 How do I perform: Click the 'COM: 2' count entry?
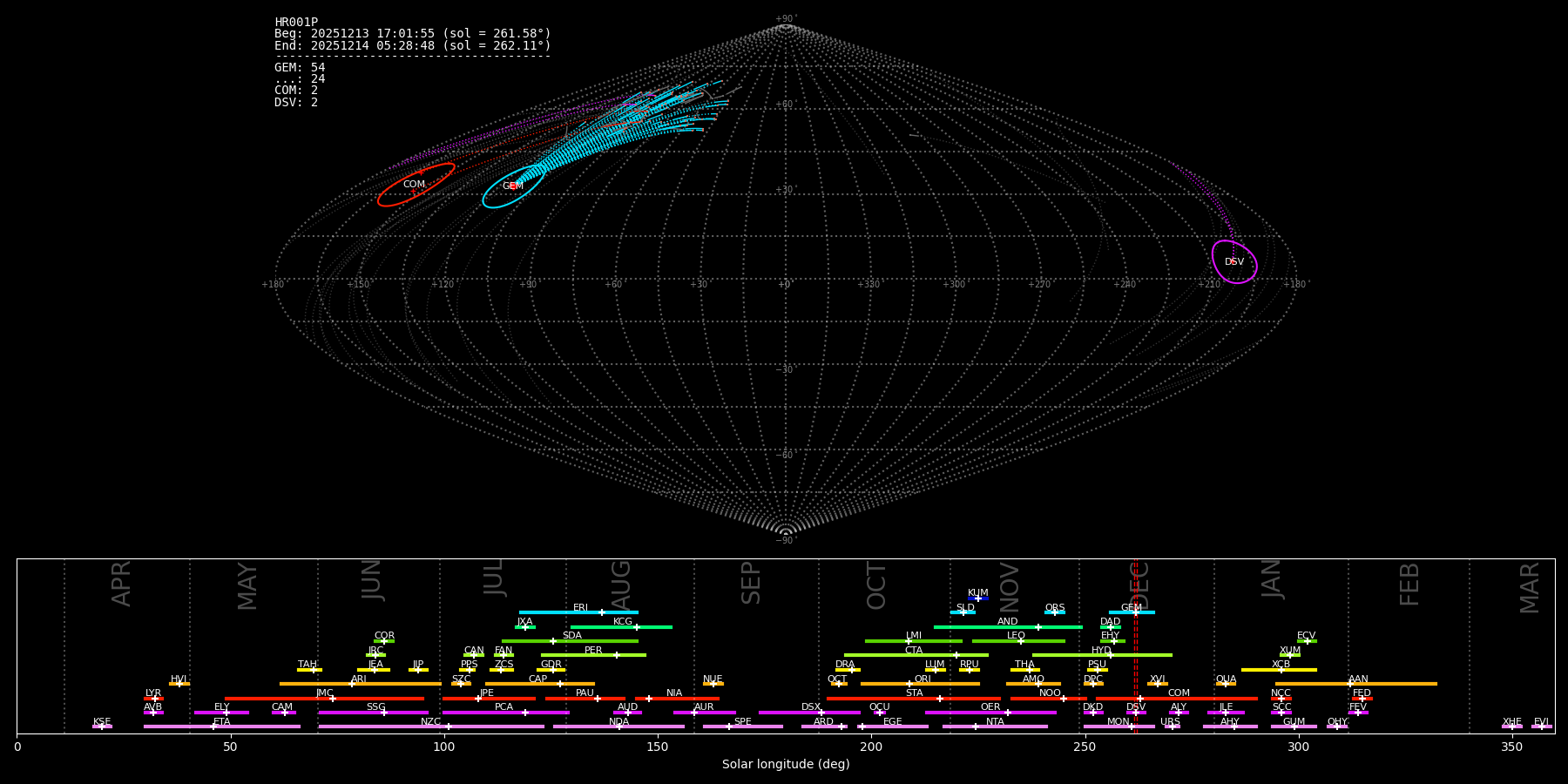pyautogui.click(x=296, y=91)
